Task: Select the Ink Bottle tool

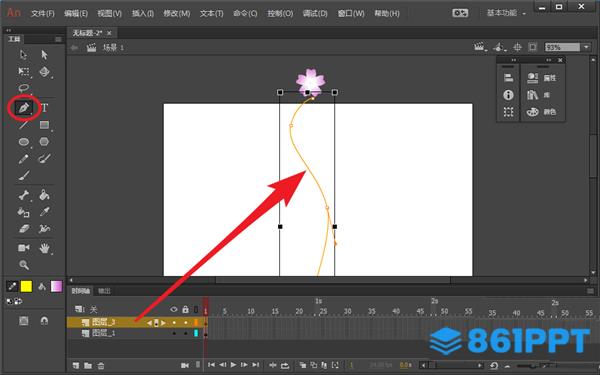Action: pos(24,212)
